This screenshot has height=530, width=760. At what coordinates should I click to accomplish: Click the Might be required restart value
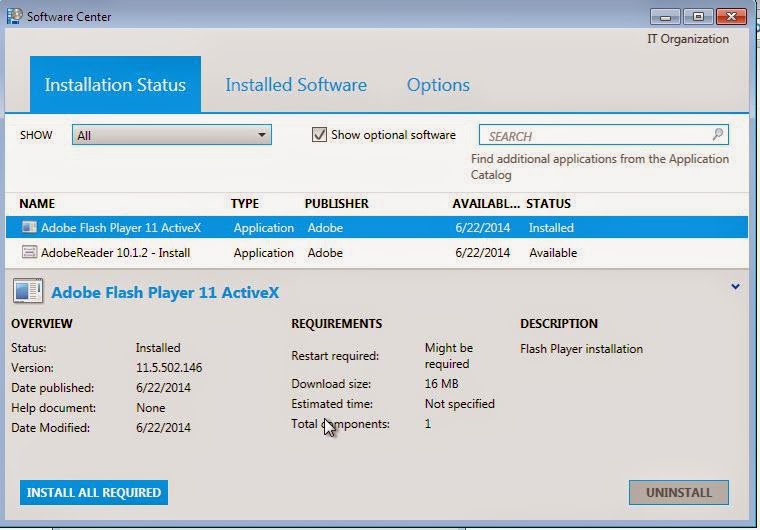tap(449, 355)
